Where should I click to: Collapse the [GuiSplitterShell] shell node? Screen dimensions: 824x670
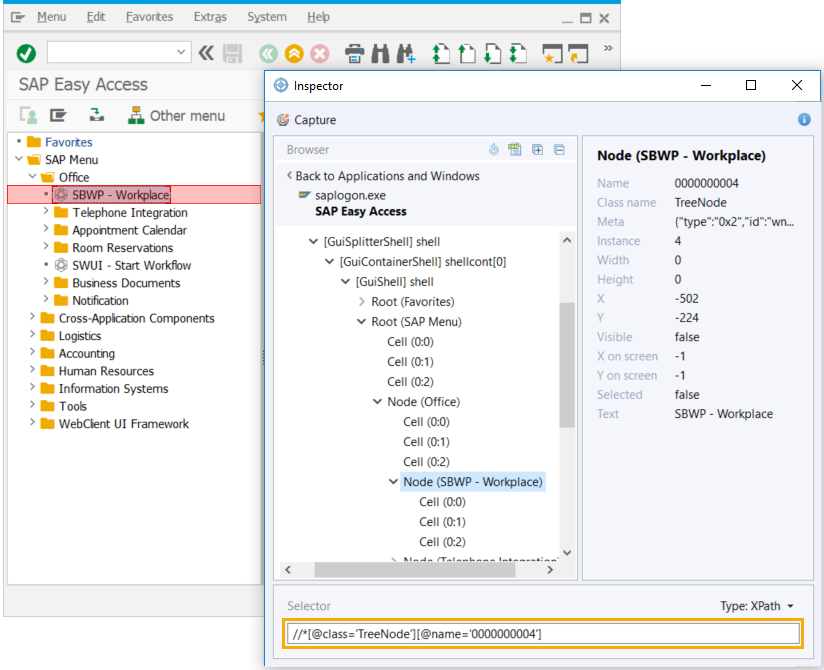point(313,242)
